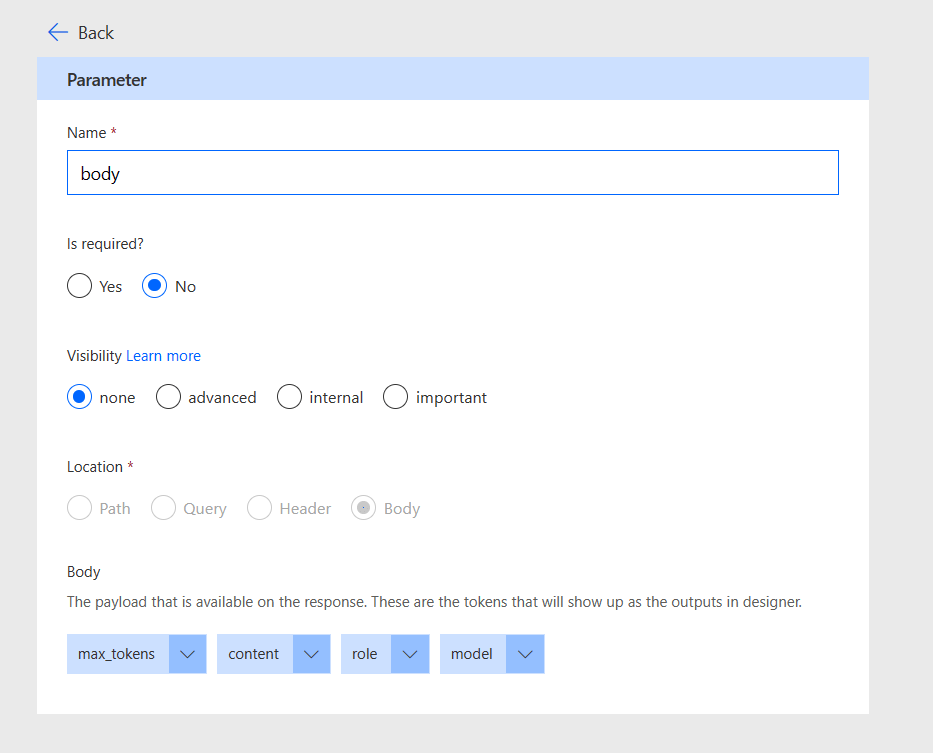Set visibility to none
The image size is (933, 753).
[x=80, y=397]
